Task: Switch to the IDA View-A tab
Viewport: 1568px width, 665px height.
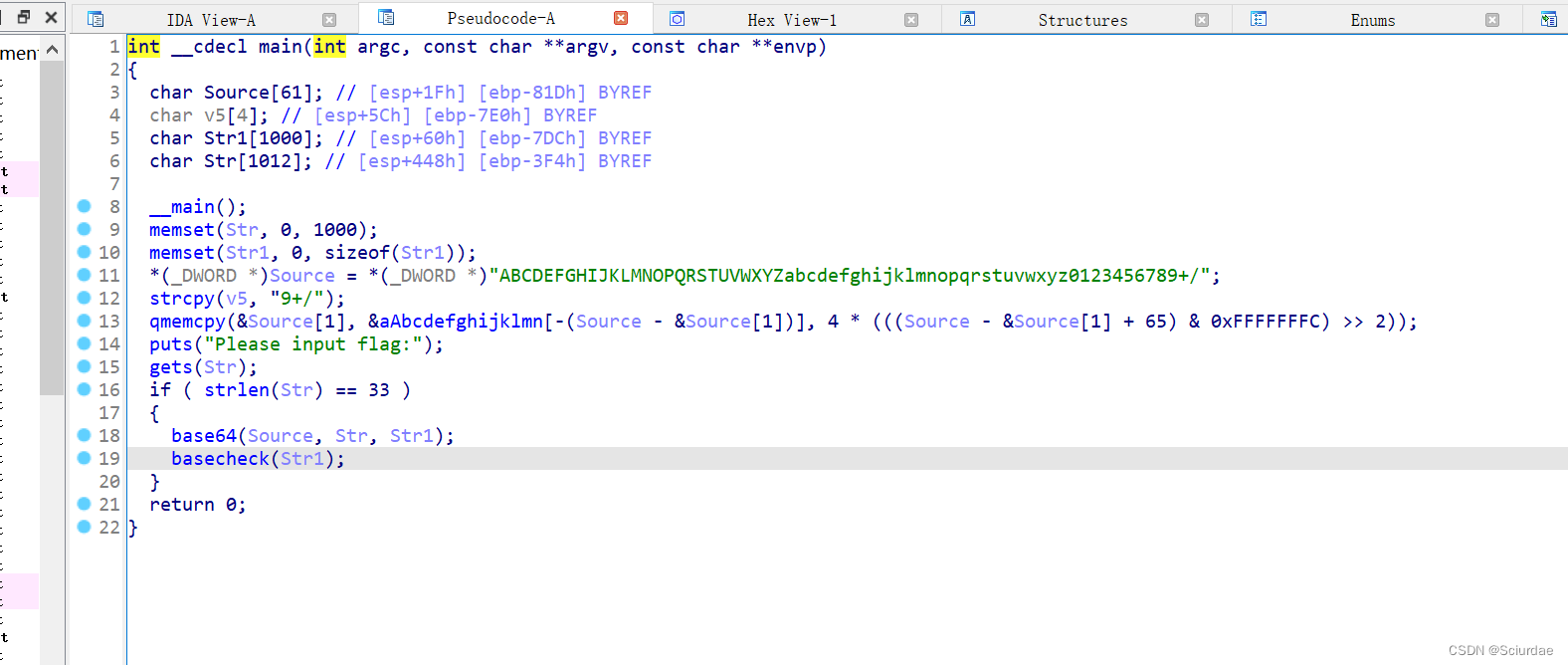Action: (x=211, y=20)
